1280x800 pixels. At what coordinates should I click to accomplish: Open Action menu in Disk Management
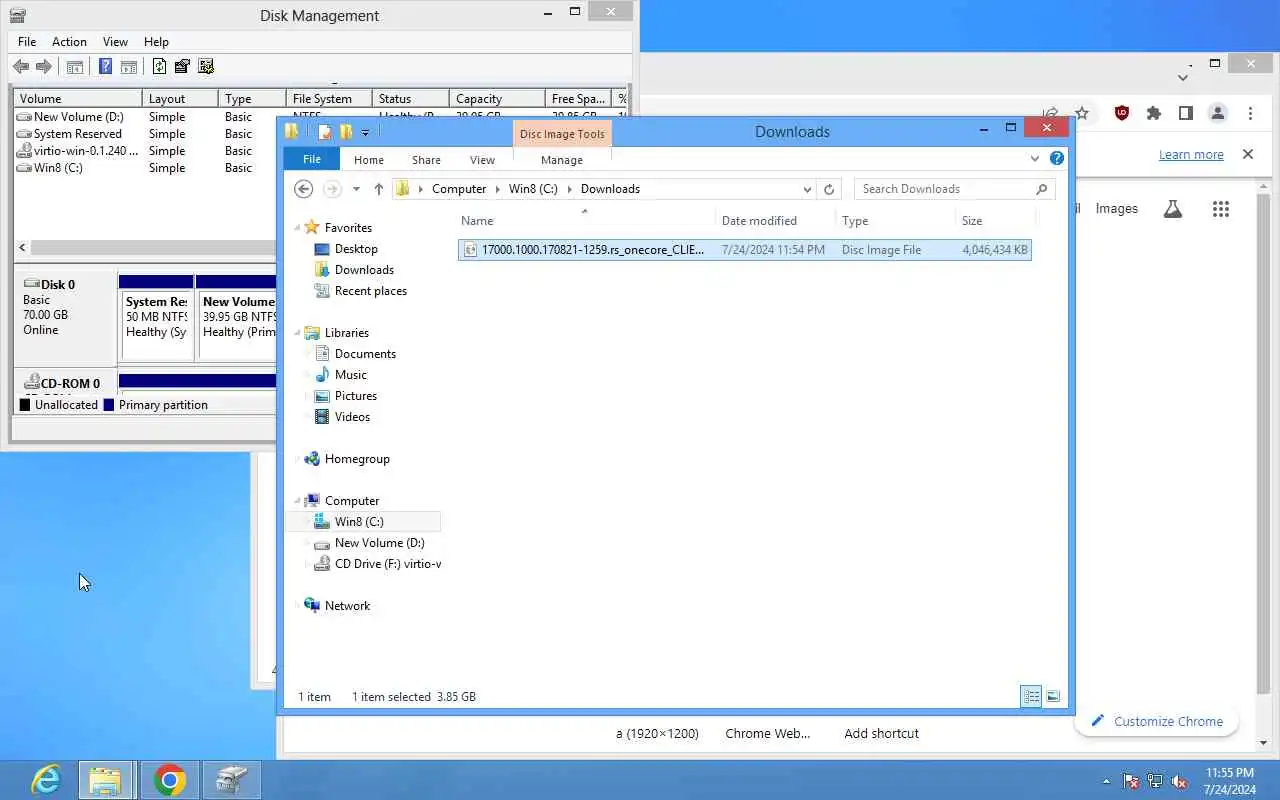pos(69,42)
